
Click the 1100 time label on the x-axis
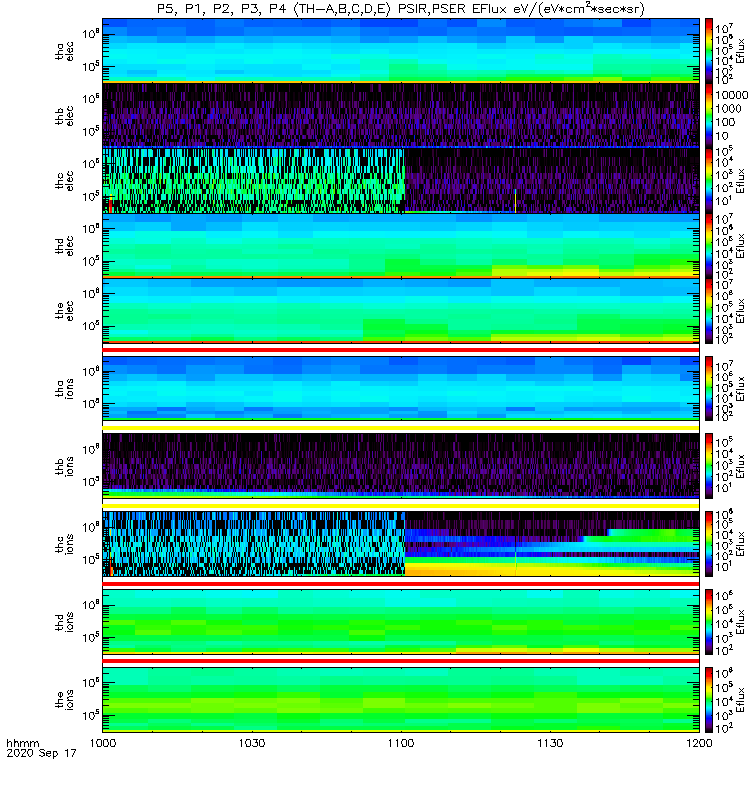point(401,743)
